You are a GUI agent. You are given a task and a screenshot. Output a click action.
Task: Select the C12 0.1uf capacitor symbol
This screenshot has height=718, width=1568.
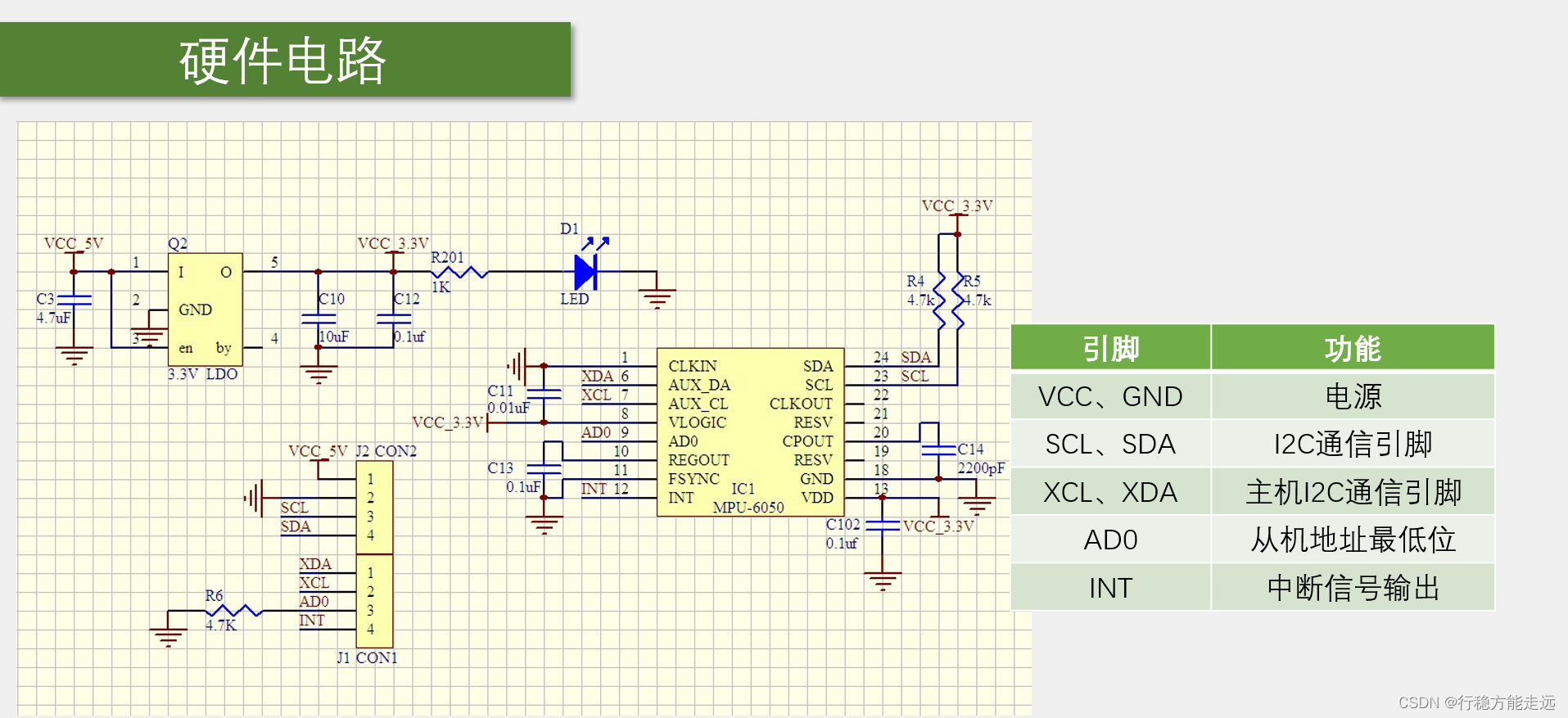[x=394, y=318]
